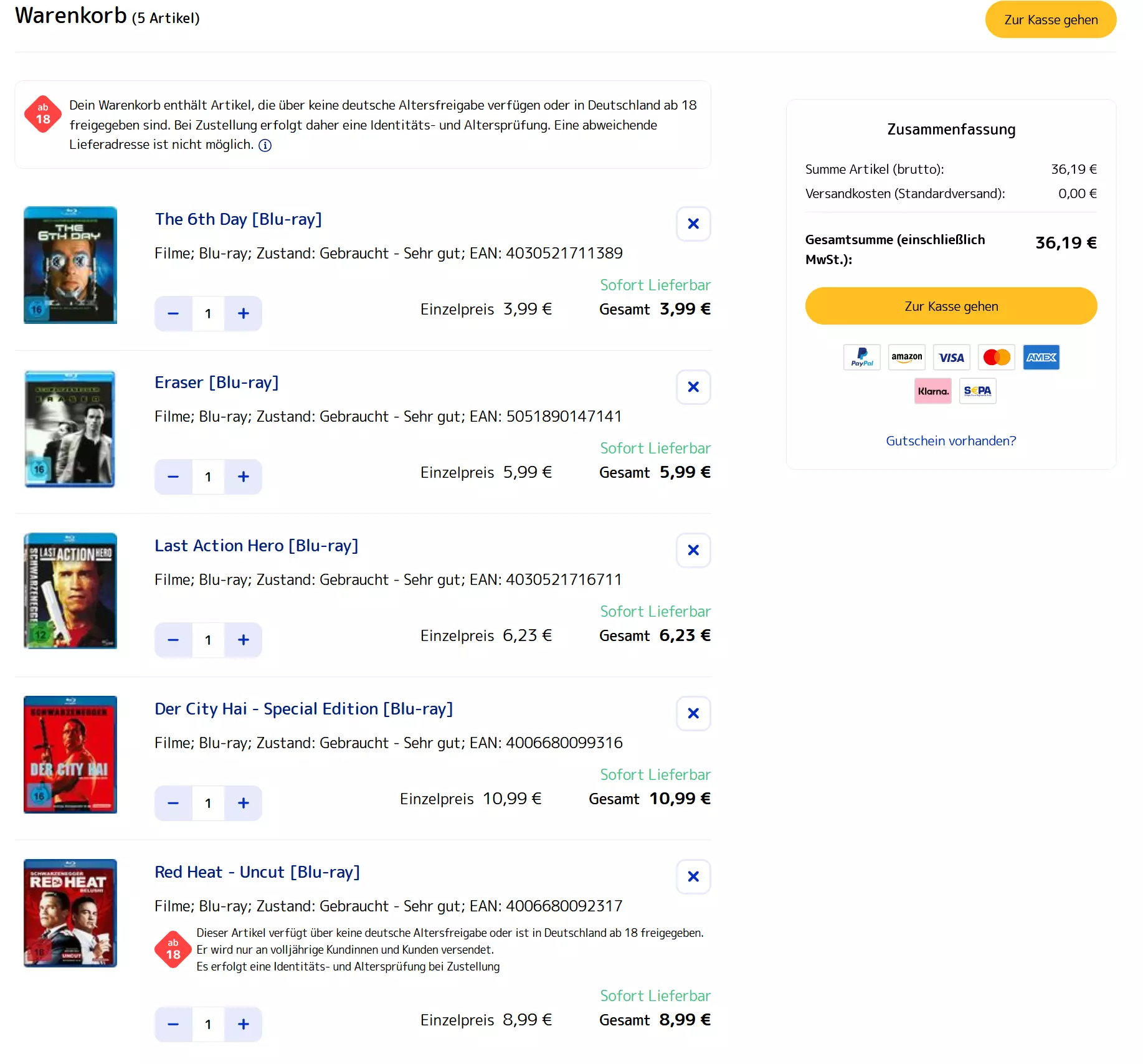The width and height of the screenshot is (1143, 1064).
Task: Click the ab 18 badge in top notice
Action: pos(43,114)
